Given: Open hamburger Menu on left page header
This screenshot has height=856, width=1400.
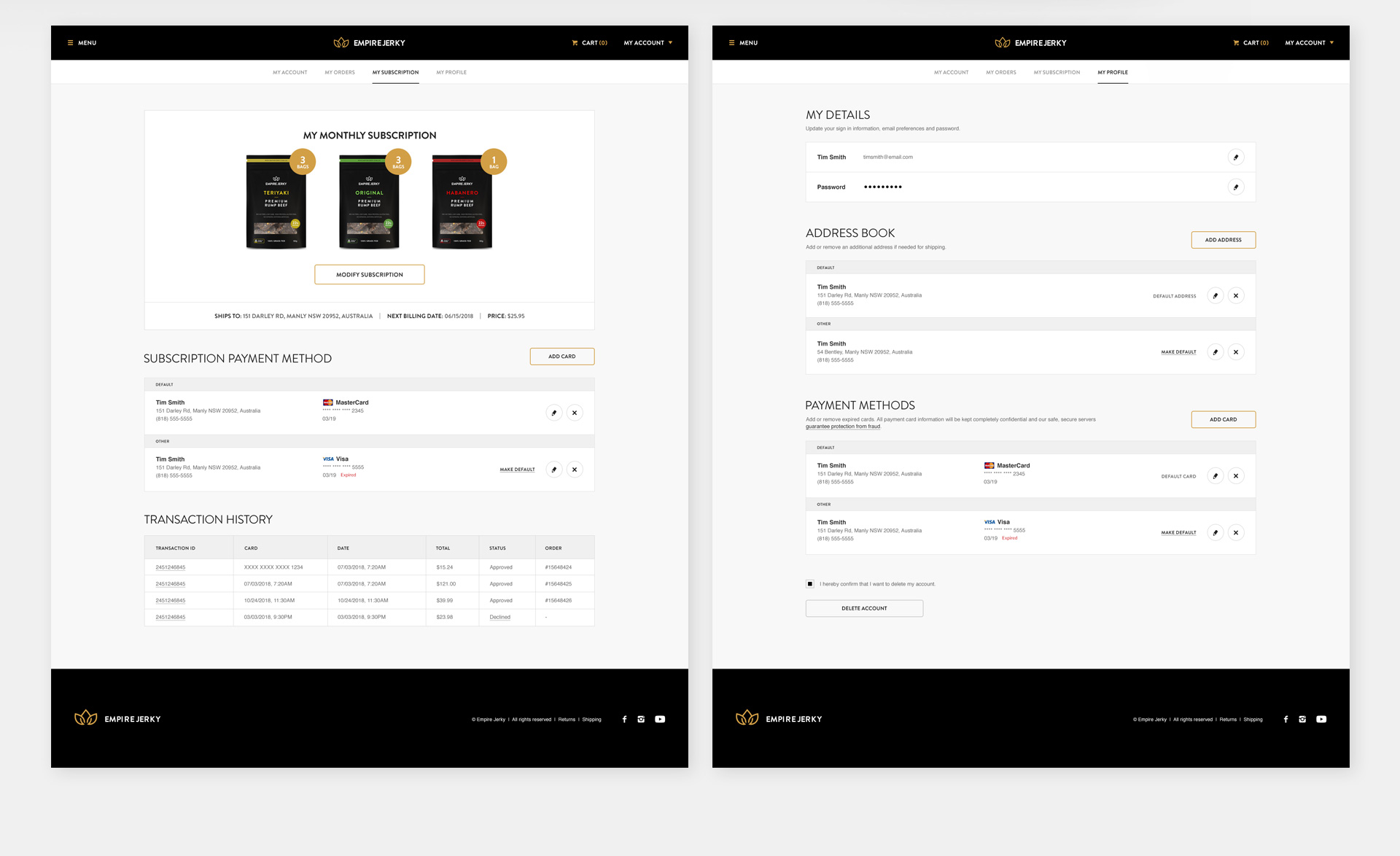Looking at the screenshot, I should pyautogui.click(x=82, y=43).
